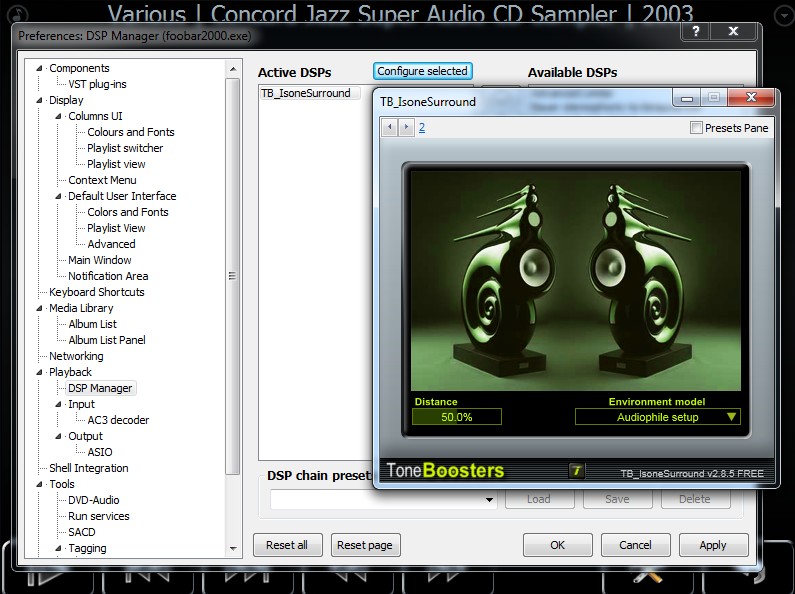Viewport: 795px width, 594px height.
Task: Click the ToneBoosters T logo icon
Action: [x=576, y=471]
